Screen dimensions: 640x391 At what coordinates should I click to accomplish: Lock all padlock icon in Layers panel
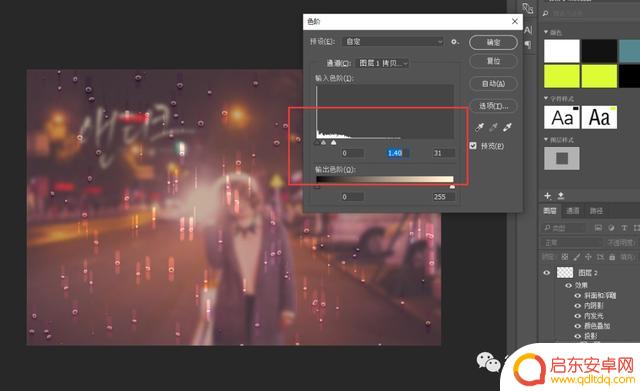coord(612,257)
